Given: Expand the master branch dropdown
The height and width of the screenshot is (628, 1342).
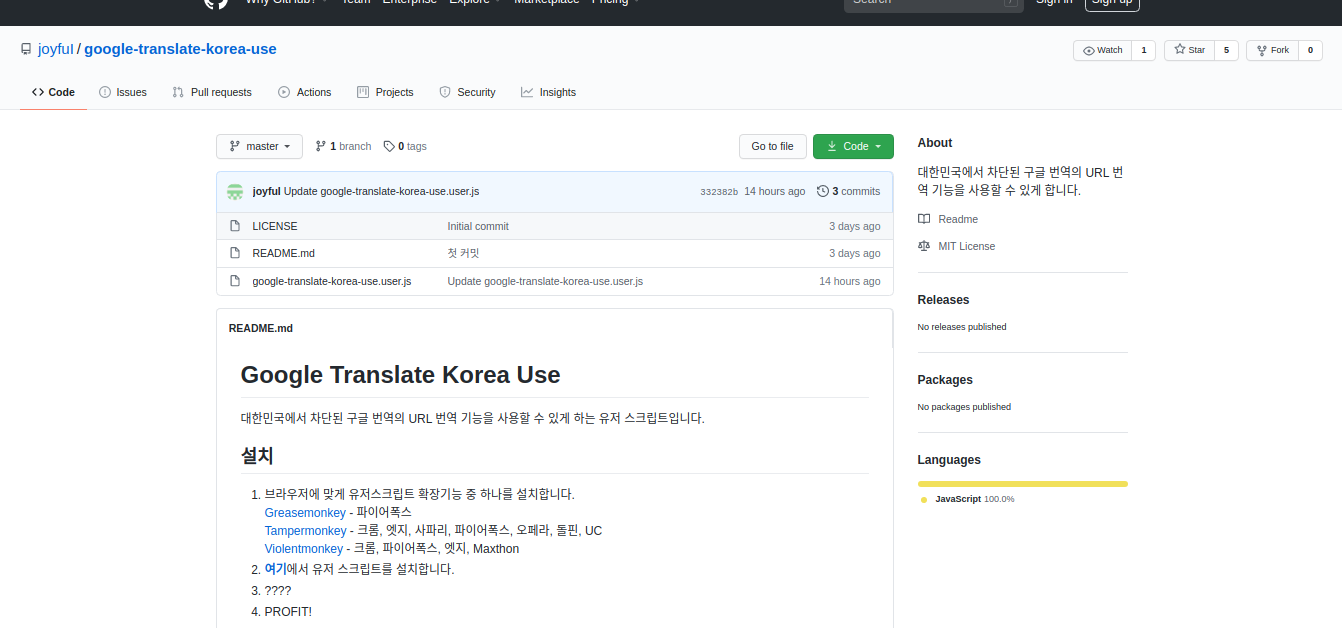Looking at the screenshot, I should pos(259,146).
